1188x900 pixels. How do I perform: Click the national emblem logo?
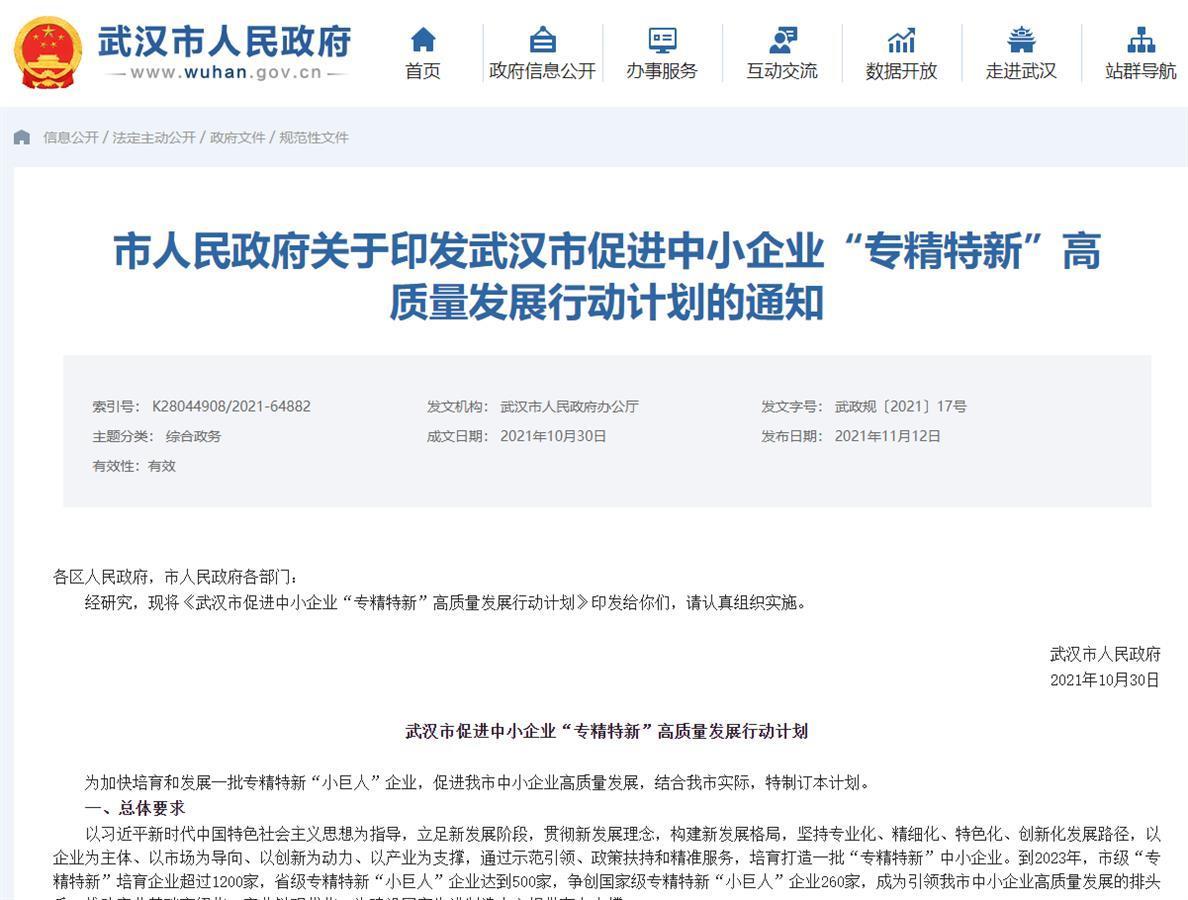click(48, 52)
